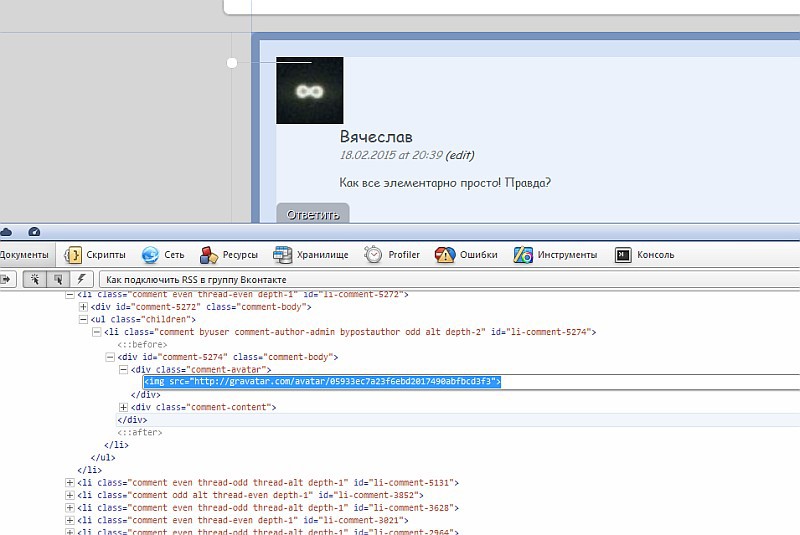Click the Скрипты curly-braces icon
The width and height of the screenshot is (800, 535).
pos(73,254)
